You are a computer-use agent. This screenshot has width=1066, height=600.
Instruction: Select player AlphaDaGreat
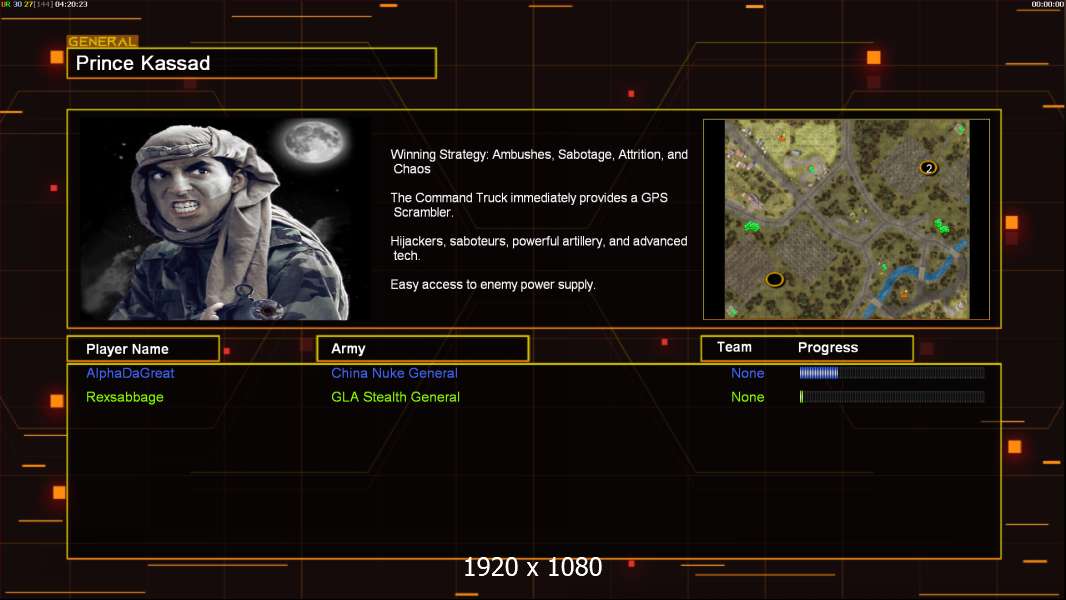click(x=130, y=373)
